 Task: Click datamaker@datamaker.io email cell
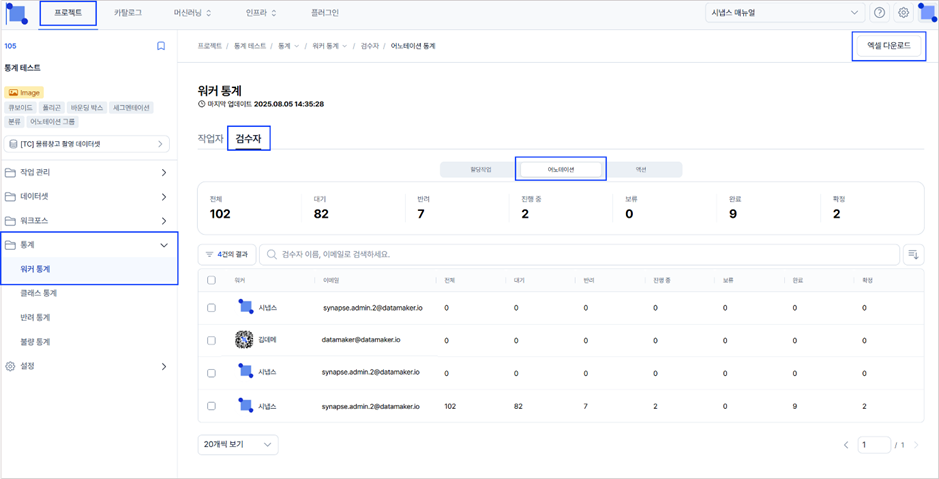point(361,339)
